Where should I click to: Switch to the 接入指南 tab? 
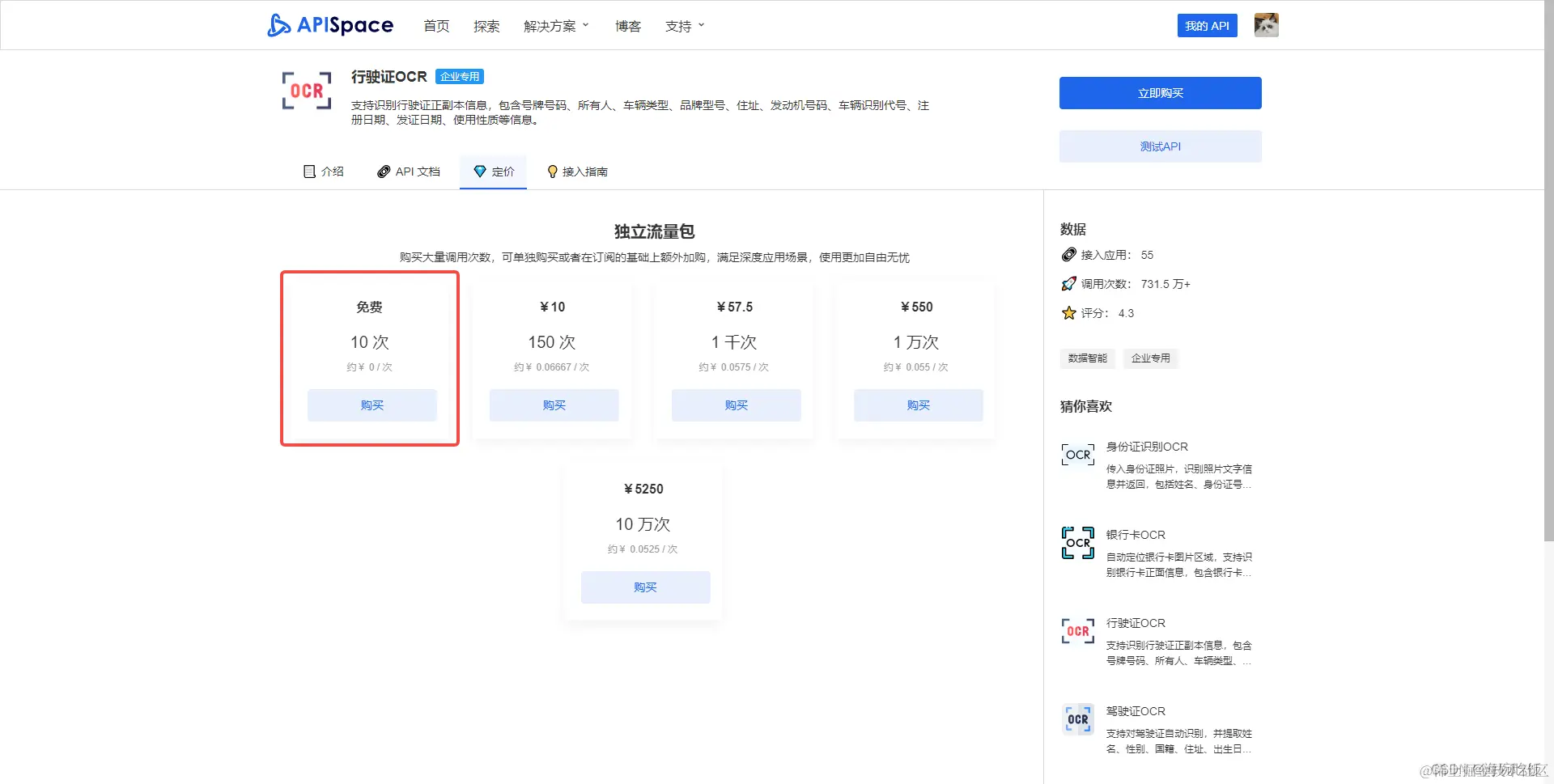[x=578, y=172]
